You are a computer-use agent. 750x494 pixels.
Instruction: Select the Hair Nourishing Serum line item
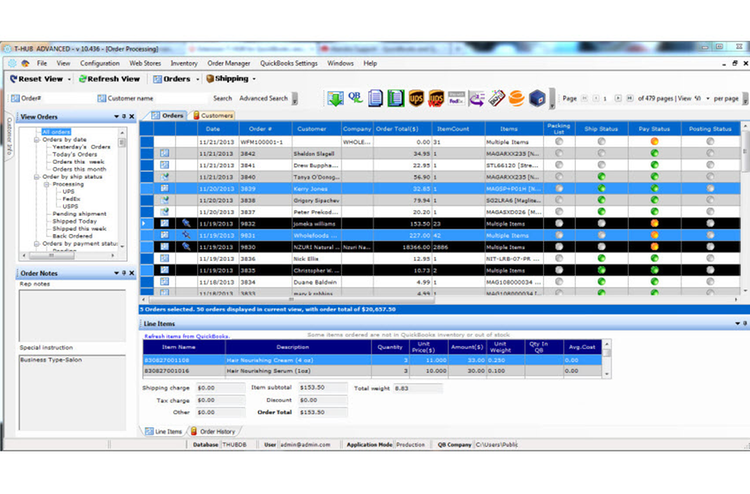click(x=372, y=371)
